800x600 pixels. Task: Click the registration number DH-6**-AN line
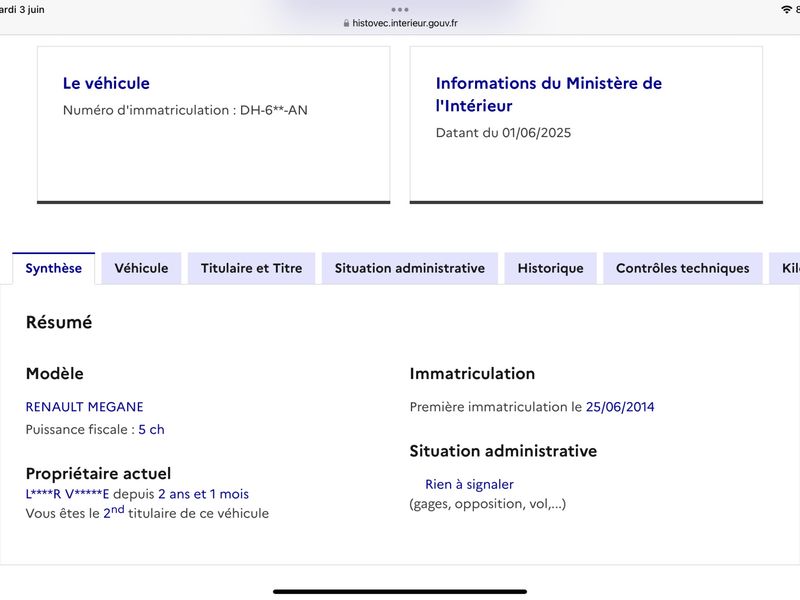[x=185, y=110]
